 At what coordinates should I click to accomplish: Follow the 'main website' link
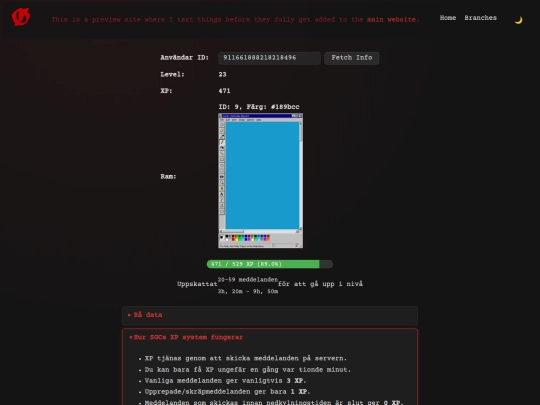(391, 20)
